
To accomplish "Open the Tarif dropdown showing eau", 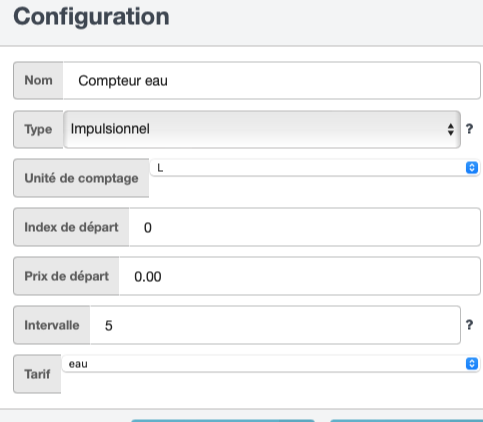I will [x=271, y=364].
